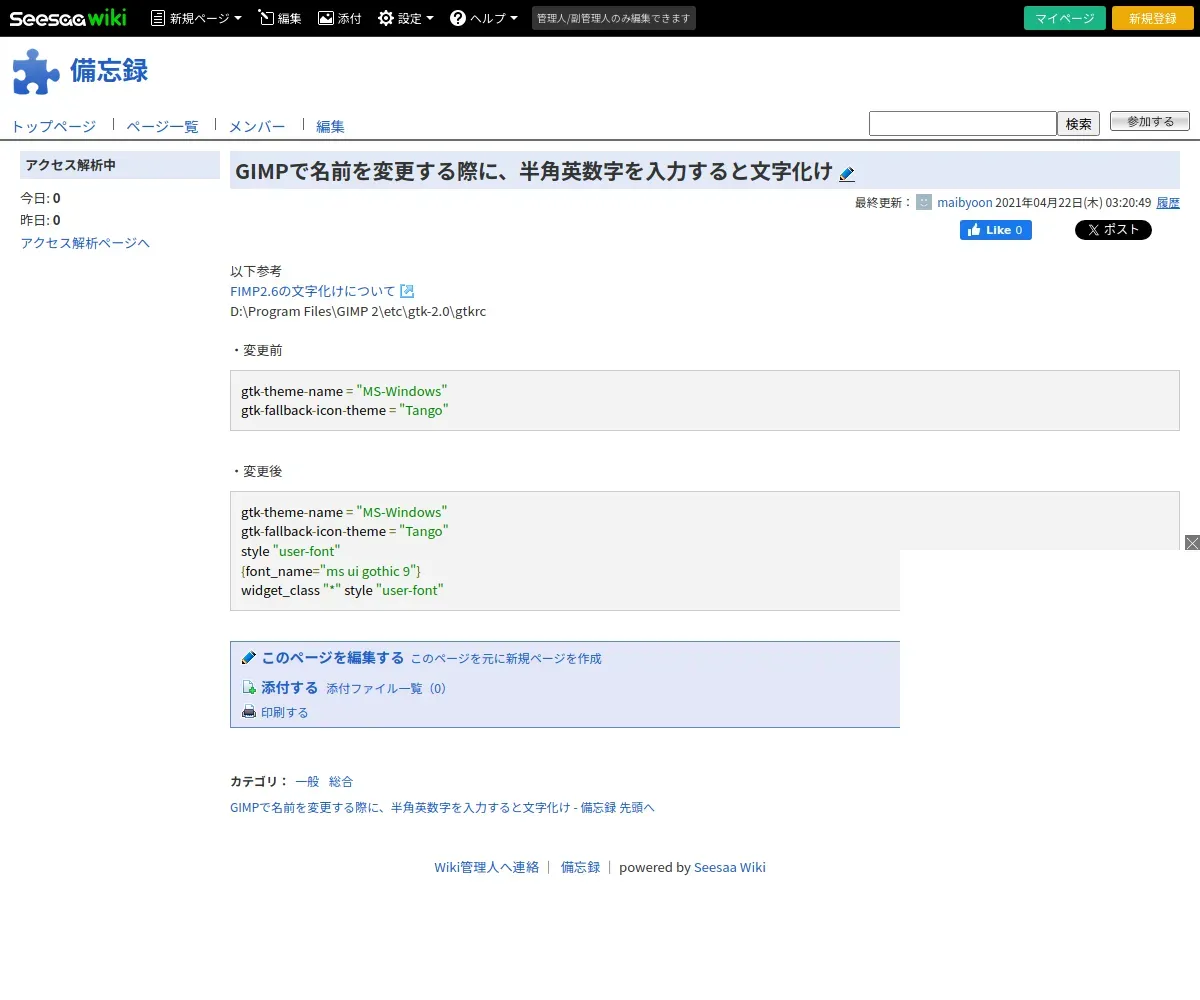The image size is (1200, 1000).
Task: Click このページを編集する link
Action: click(x=333, y=658)
